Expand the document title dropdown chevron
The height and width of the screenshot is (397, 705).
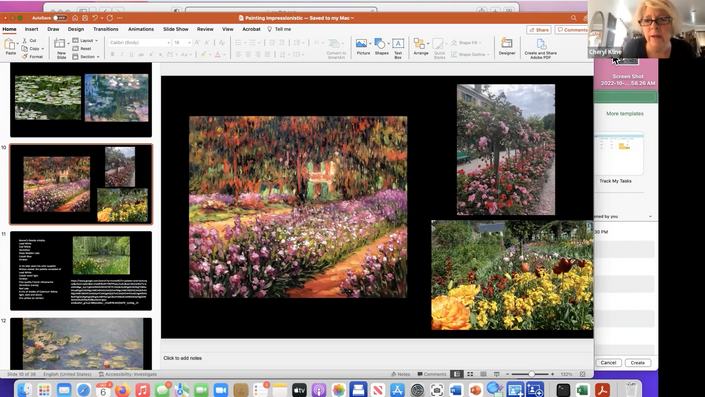coord(352,18)
